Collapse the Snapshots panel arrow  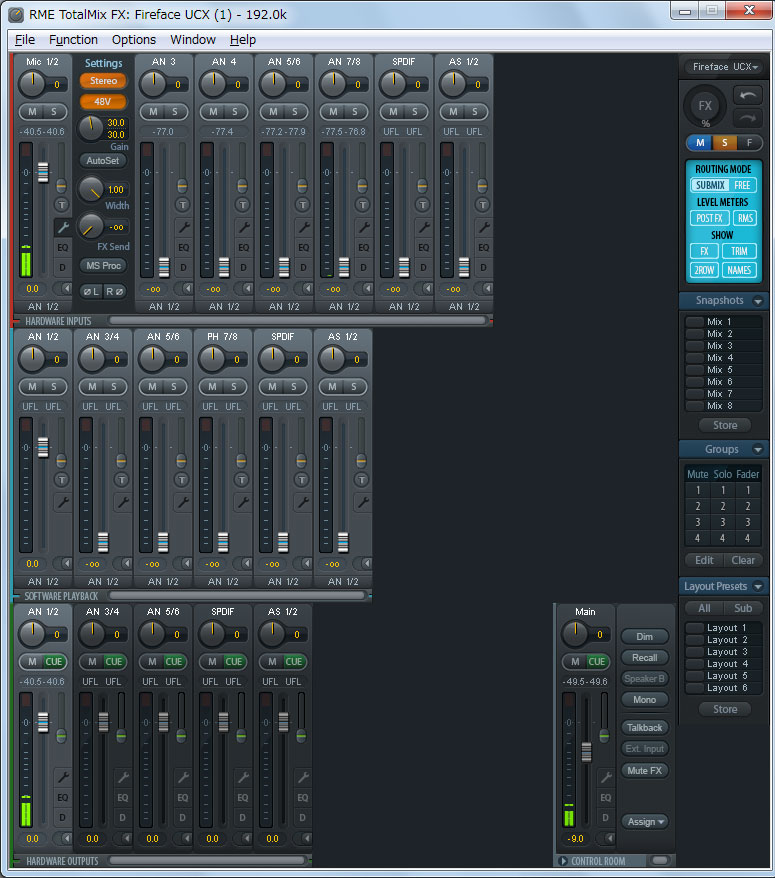(758, 301)
